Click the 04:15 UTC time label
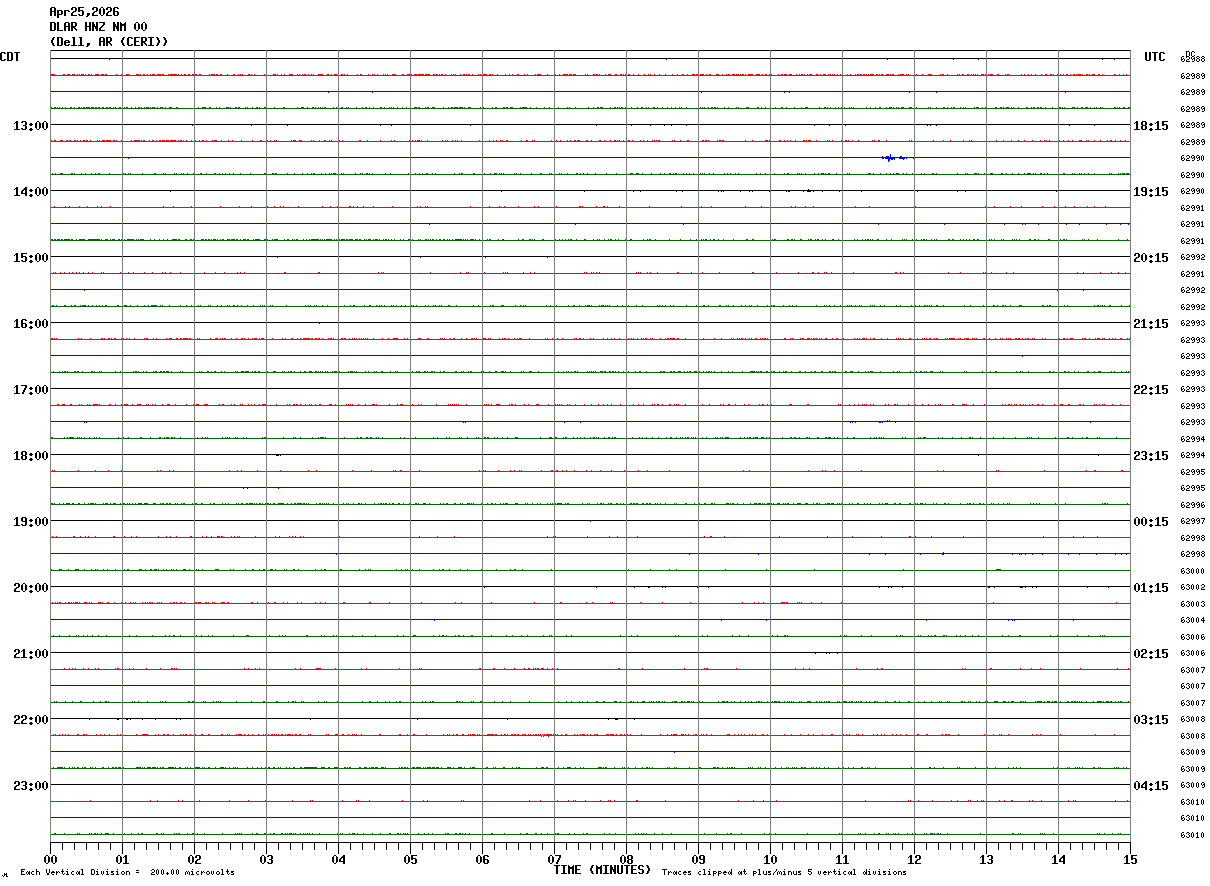The width and height of the screenshot is (1210, 886). coord(1151,785)
